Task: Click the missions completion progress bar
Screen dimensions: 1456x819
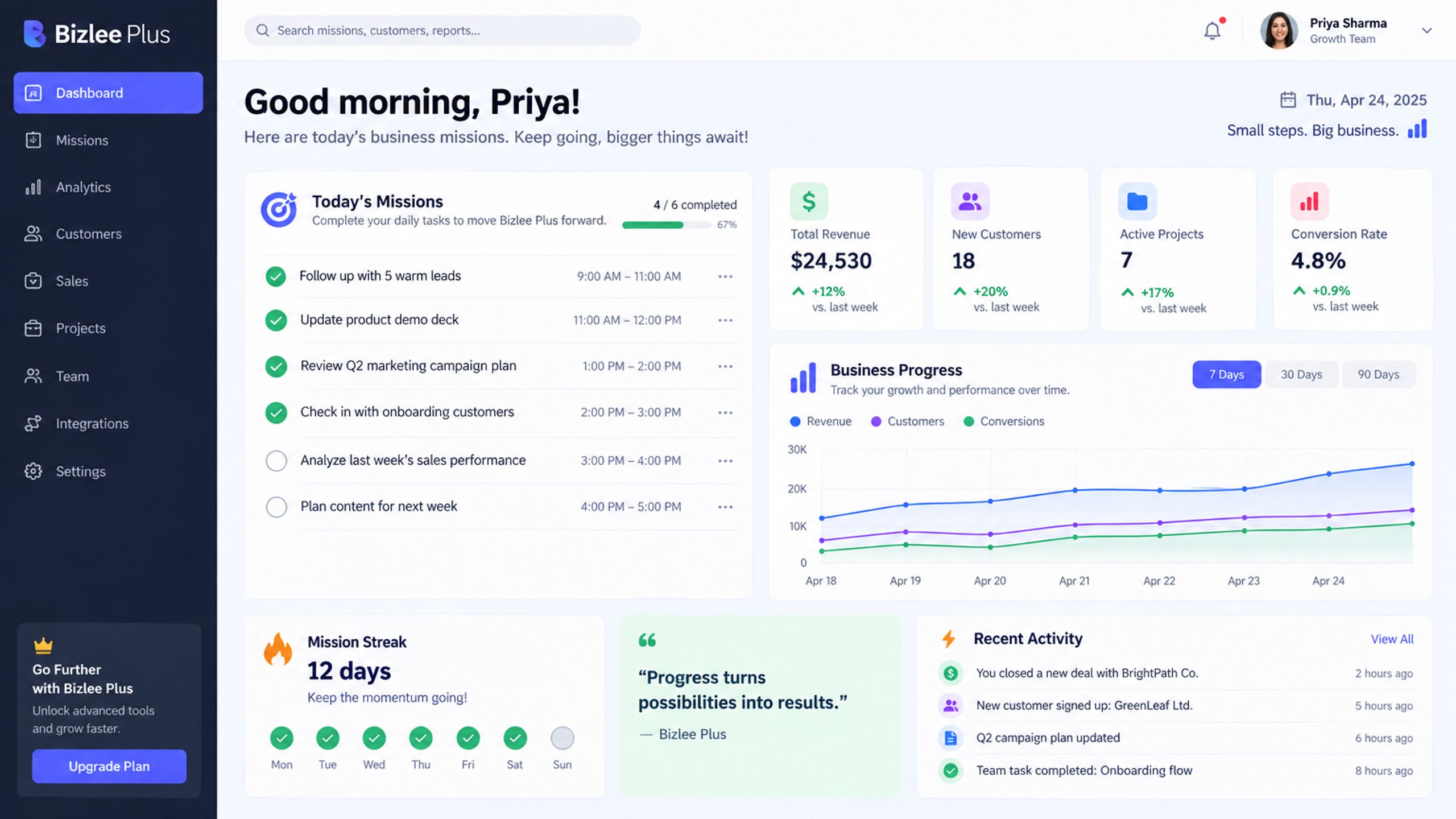Action: [666, 225]
